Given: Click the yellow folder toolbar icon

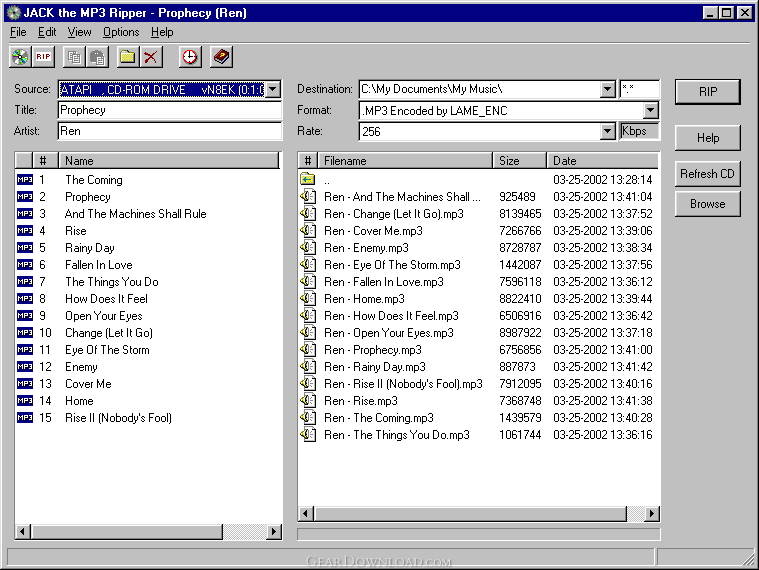Looking at the screenshot, I should [x=128, y=57].
